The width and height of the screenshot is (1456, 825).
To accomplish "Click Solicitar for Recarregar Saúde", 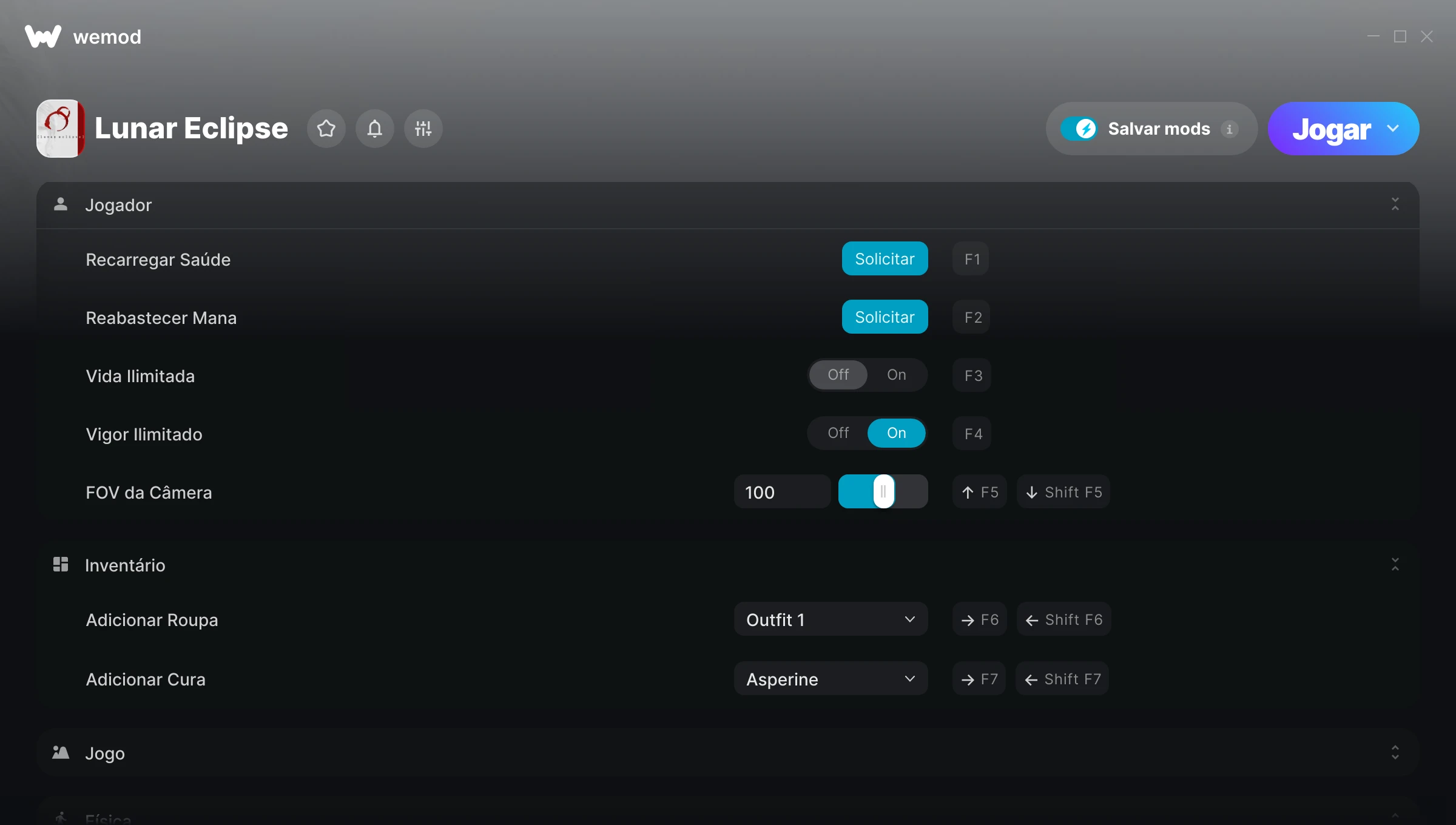I will [885, 259].
